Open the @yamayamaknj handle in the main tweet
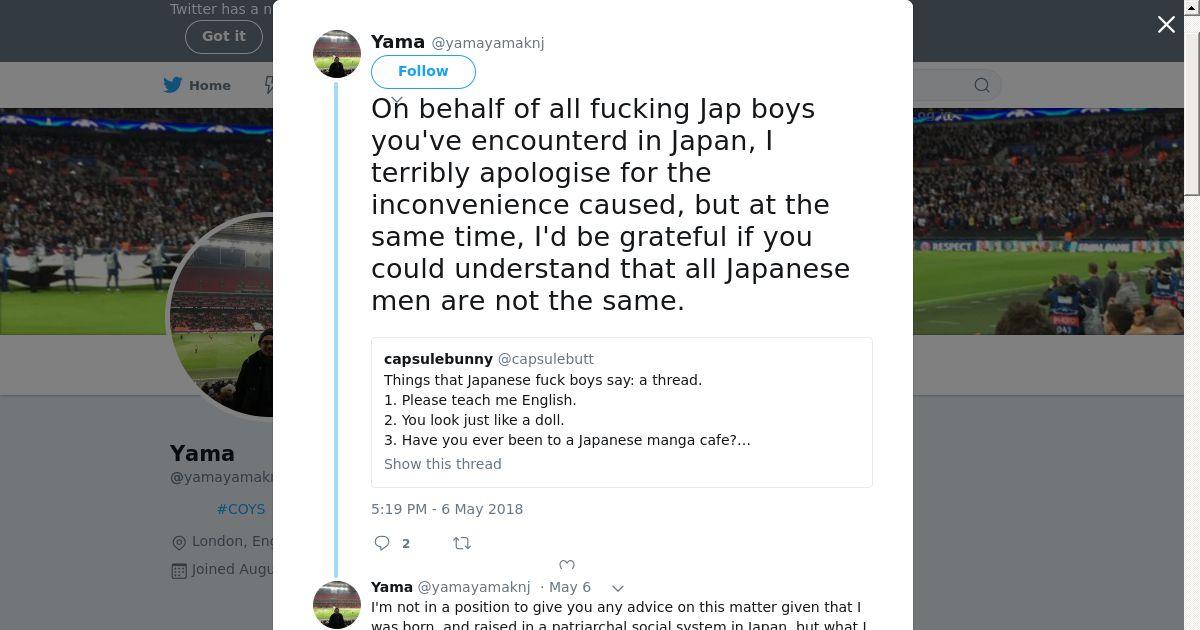1200x630 pixels. (x=488, y=43)
